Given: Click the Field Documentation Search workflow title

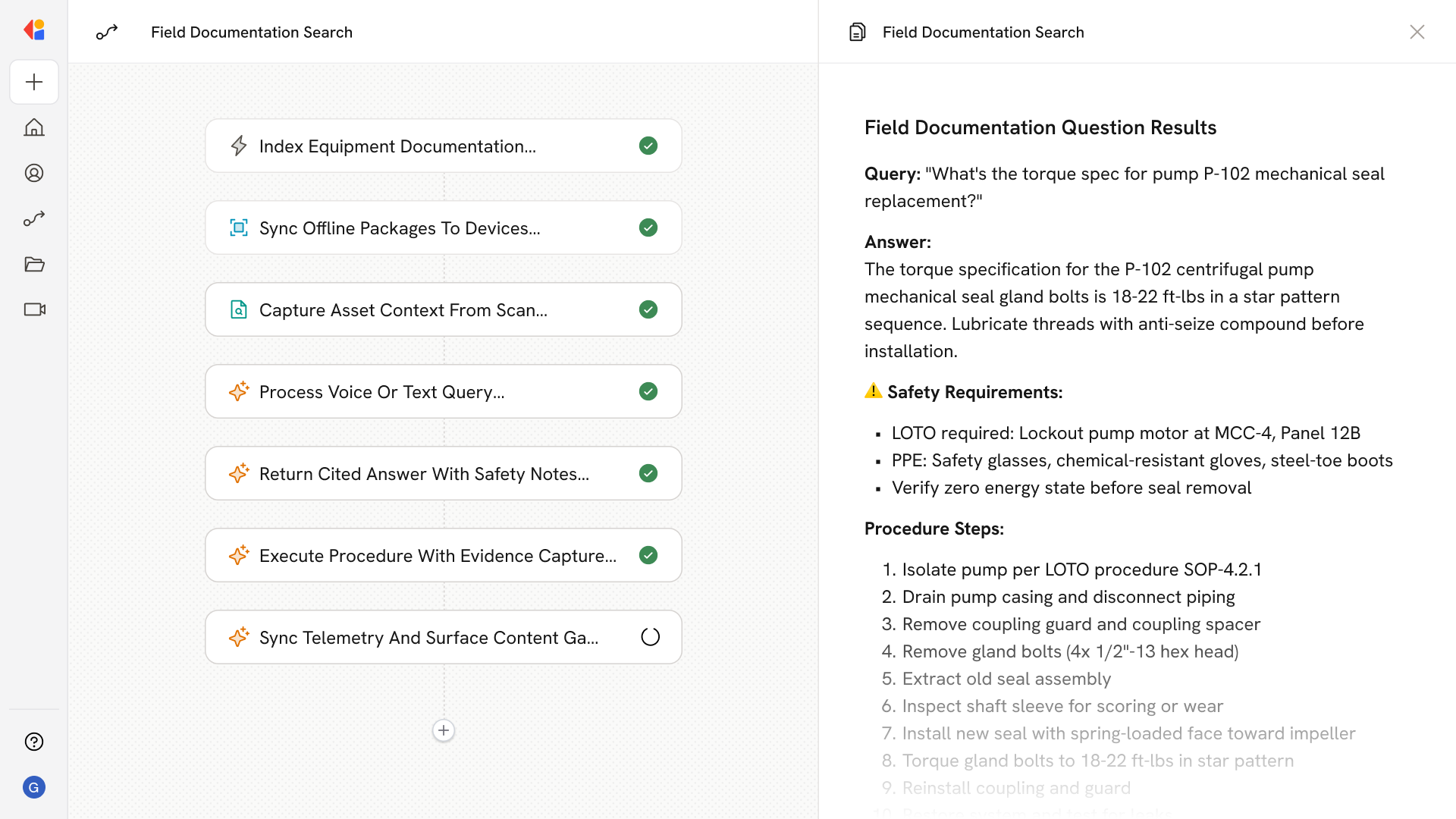Looking at the screenshot, I should pyautogui.click(x=251, y=32).
